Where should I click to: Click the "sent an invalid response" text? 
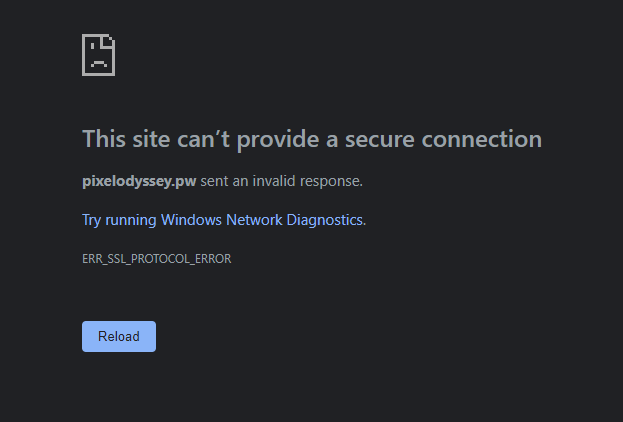(281, 181)
